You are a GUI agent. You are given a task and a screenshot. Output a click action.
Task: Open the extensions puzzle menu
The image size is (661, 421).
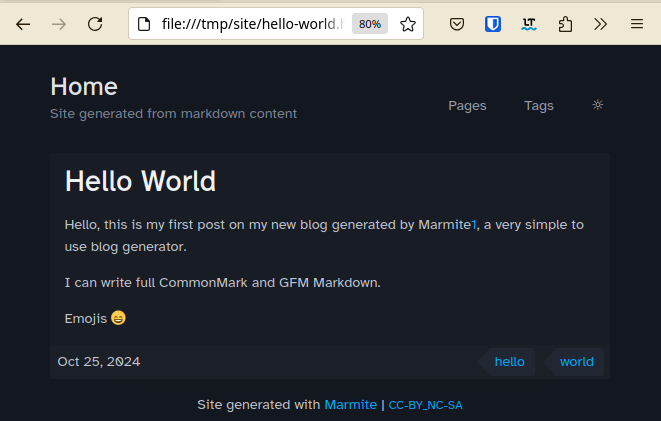565,24
